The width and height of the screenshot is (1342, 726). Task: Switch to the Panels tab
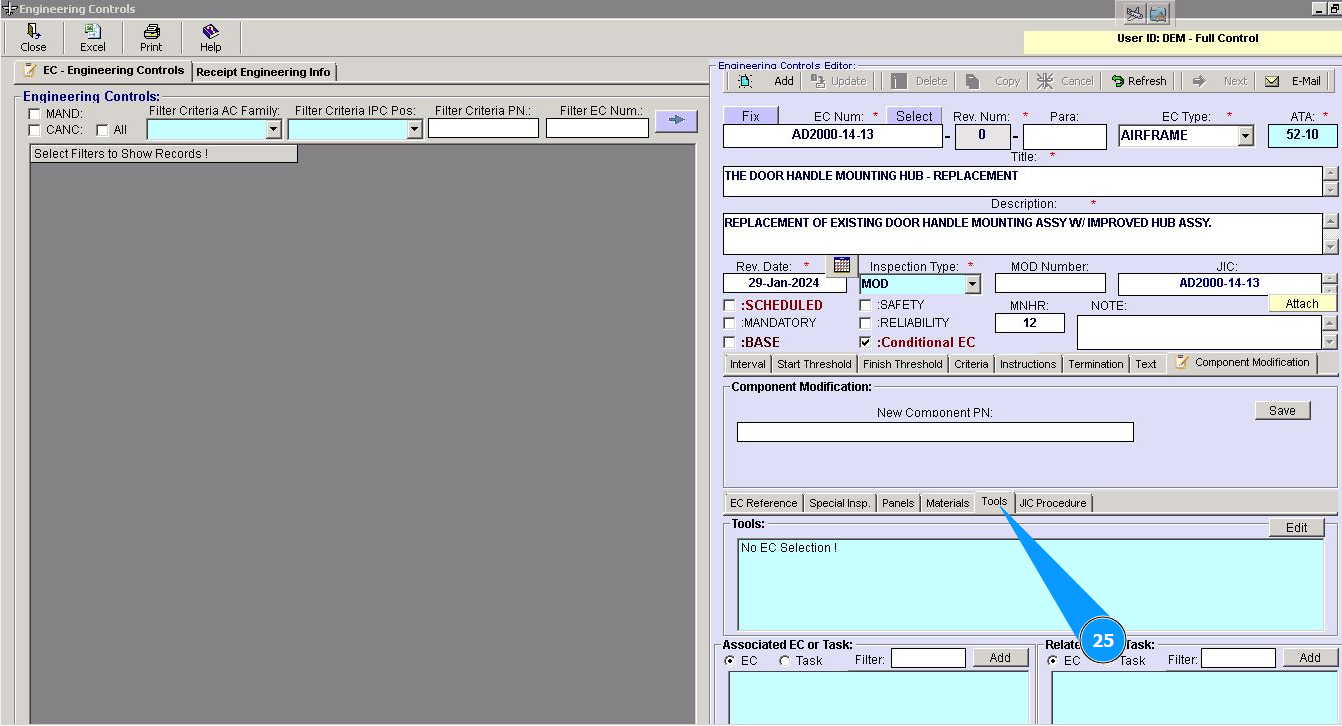(x=898, y=503)
